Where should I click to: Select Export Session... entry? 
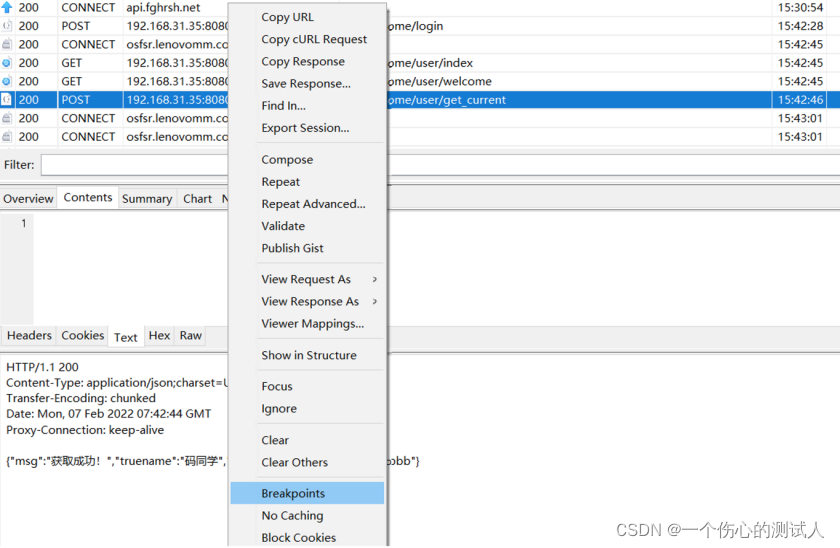[305, 128]
